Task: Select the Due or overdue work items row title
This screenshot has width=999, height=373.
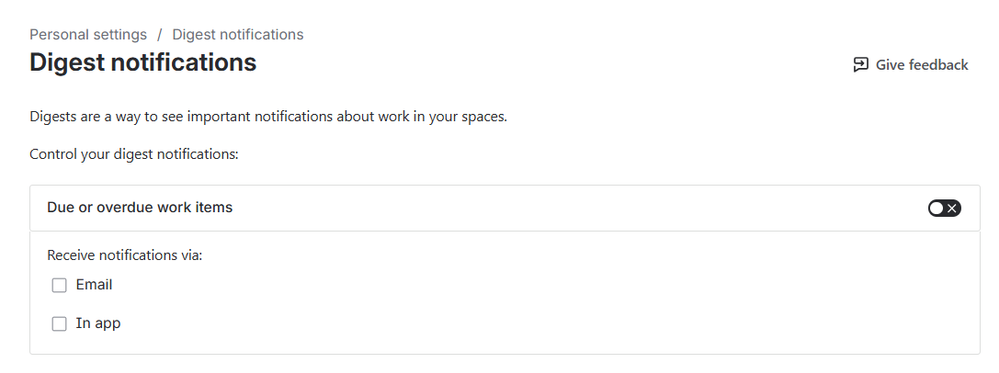Action: coord(140,207)
